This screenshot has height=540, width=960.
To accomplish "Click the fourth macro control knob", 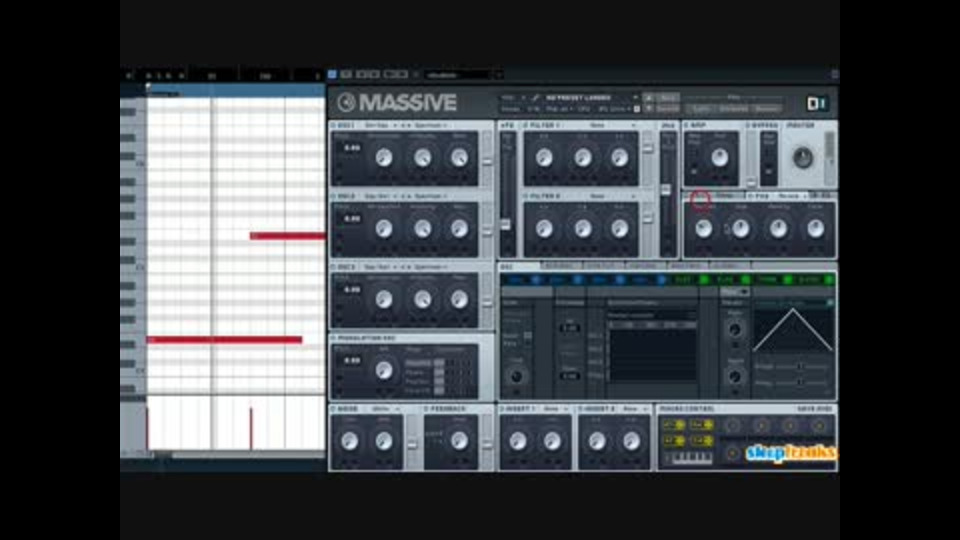I will pos(819,425).
